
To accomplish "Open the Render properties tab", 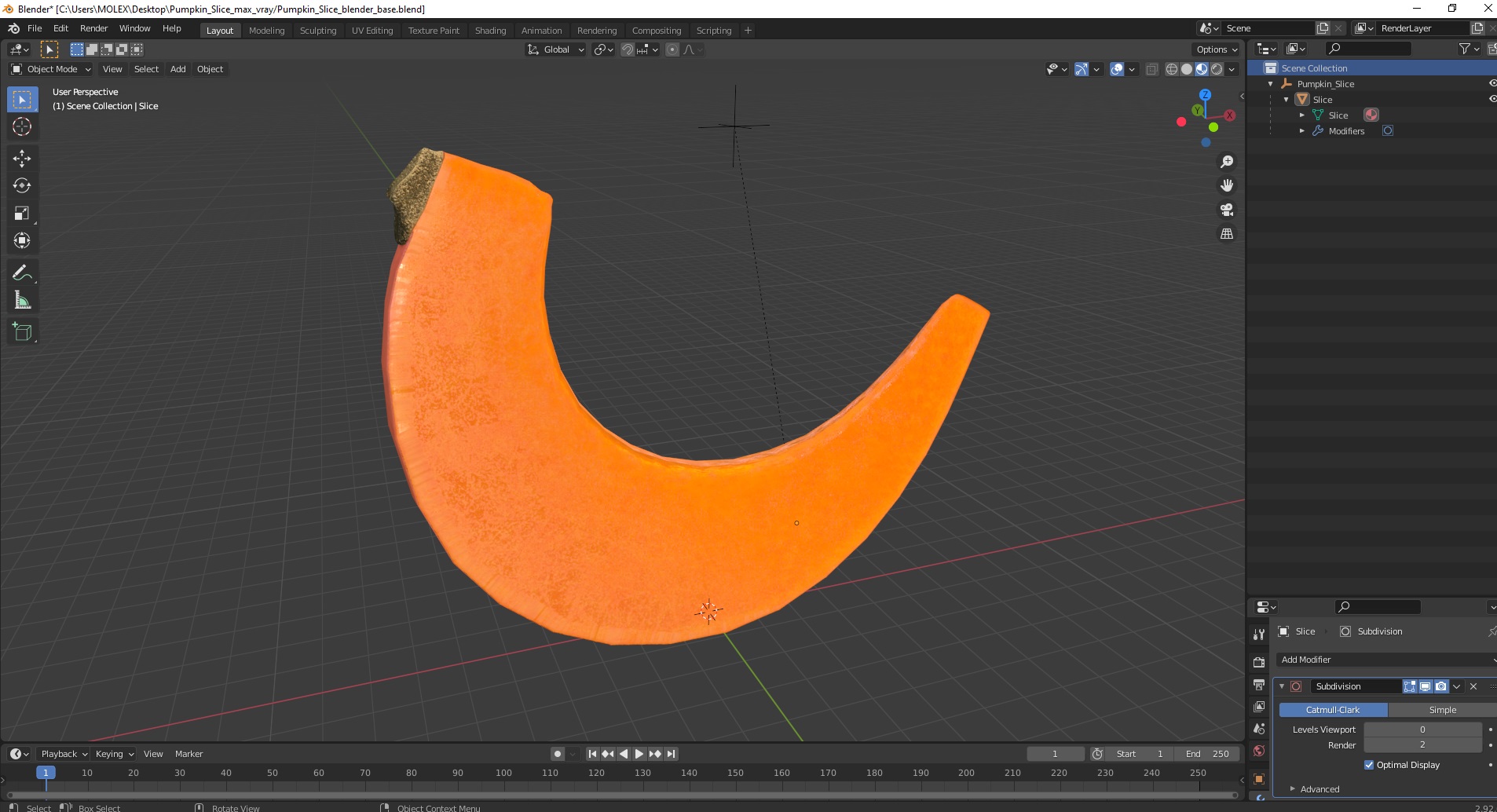I will click(1259, 663).
